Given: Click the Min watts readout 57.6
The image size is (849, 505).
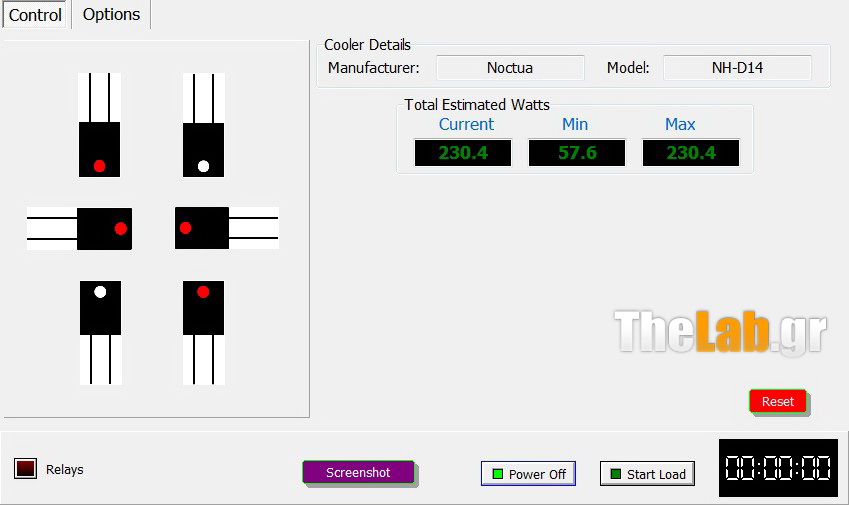Looking at the screenshot, I should (577, 153).
